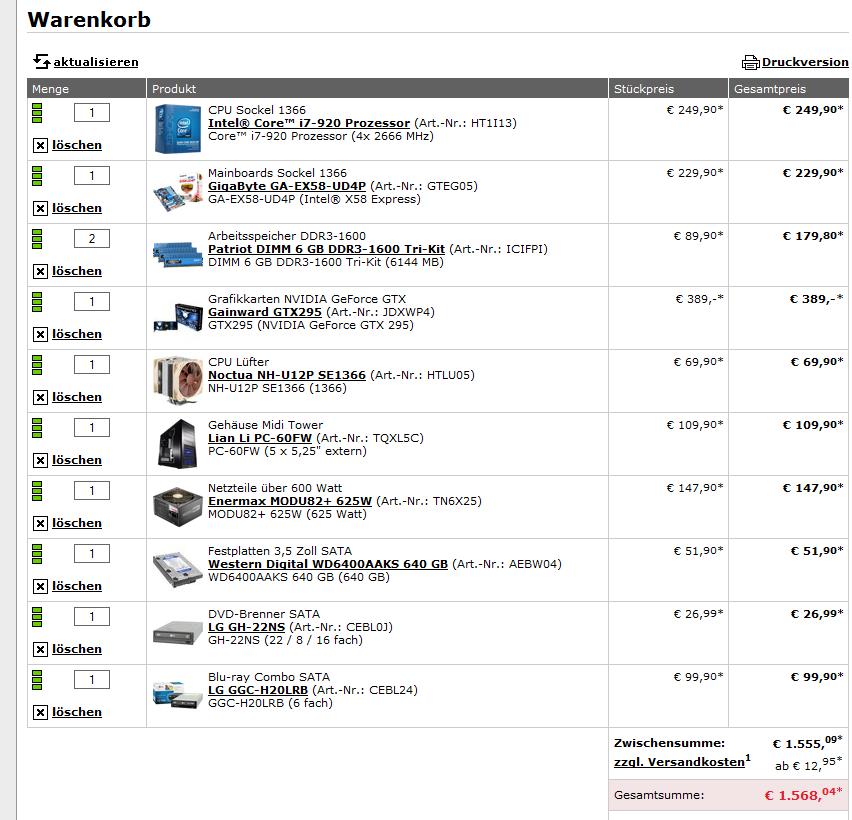This screenshot has height=820, width=852.
Task: Click the Druckversion printer icon
Action: tap(750, 62)
